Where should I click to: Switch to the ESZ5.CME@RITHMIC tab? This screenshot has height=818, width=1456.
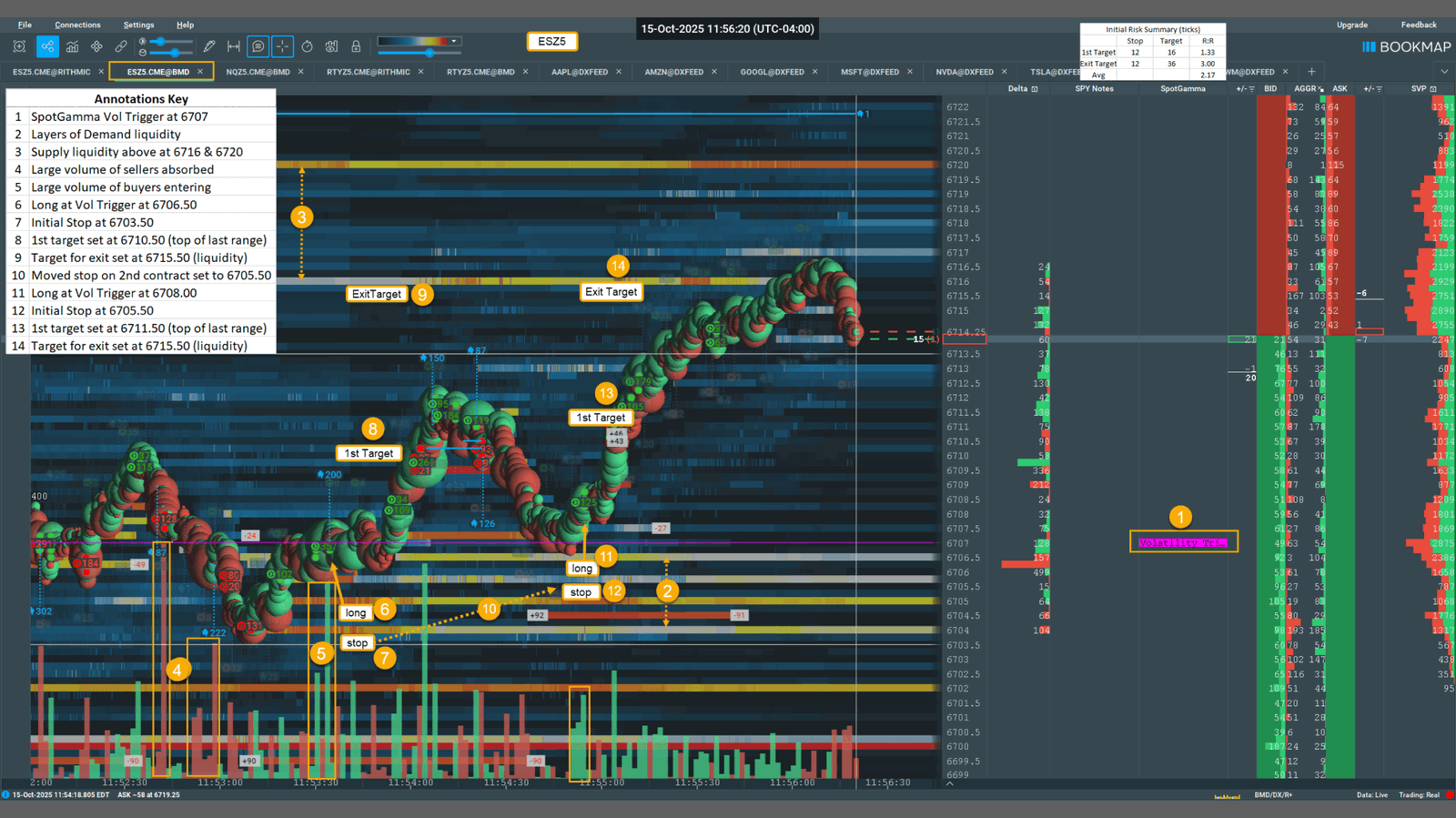tap(52, 72)
